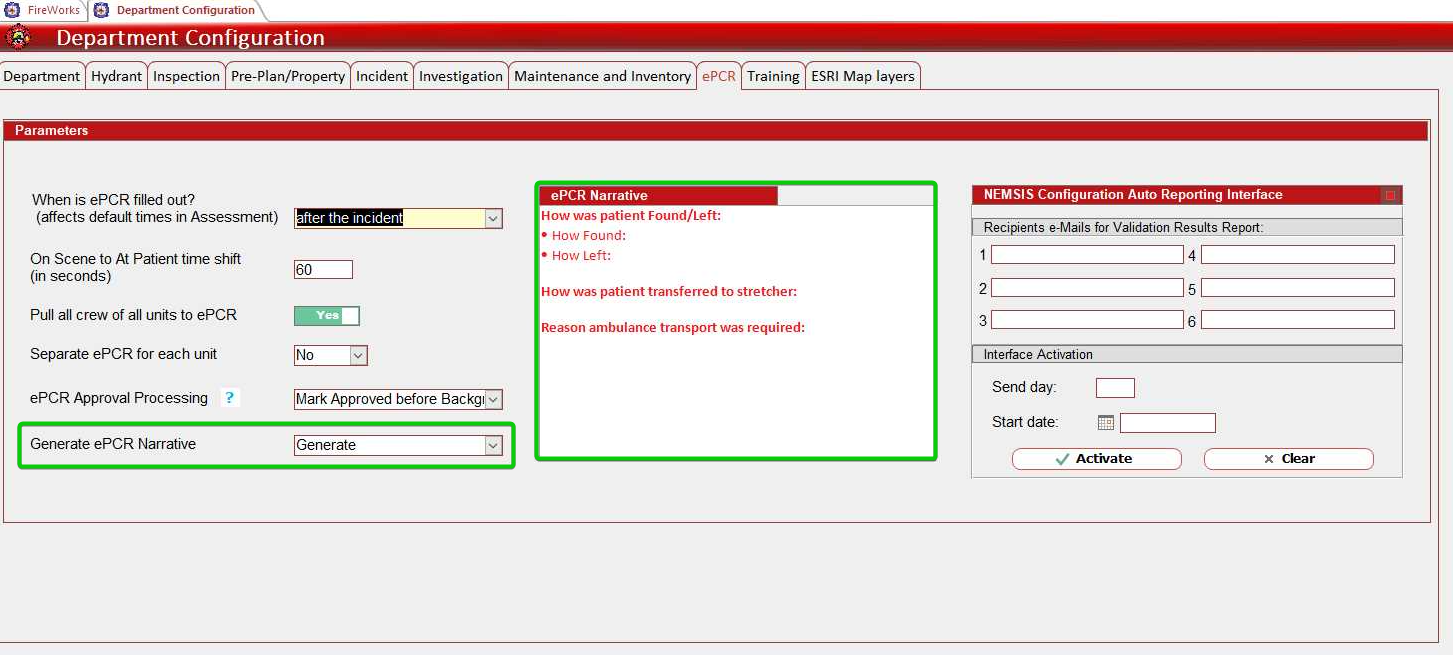Click the help question mark beside ePCR Approval Processing
Screen dimensions: 1453x655
[x=230, y=398]
